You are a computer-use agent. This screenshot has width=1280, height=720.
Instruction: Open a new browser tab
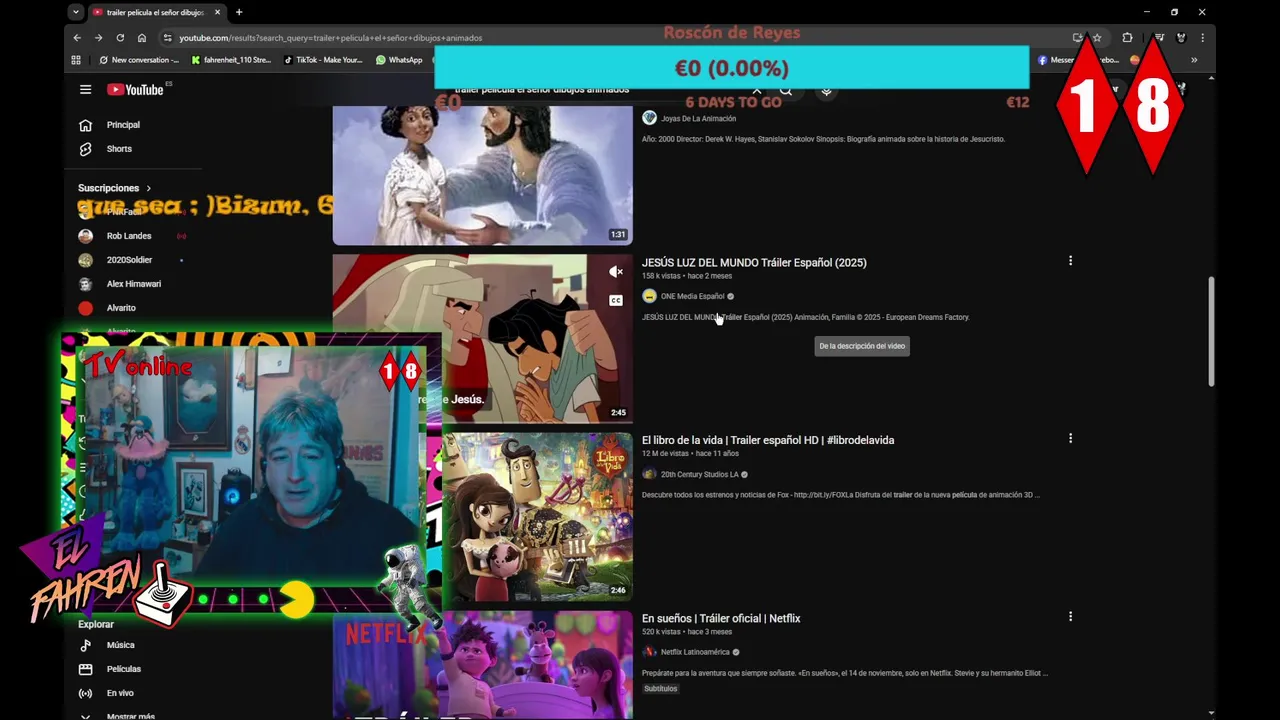[x=239, y=12]
